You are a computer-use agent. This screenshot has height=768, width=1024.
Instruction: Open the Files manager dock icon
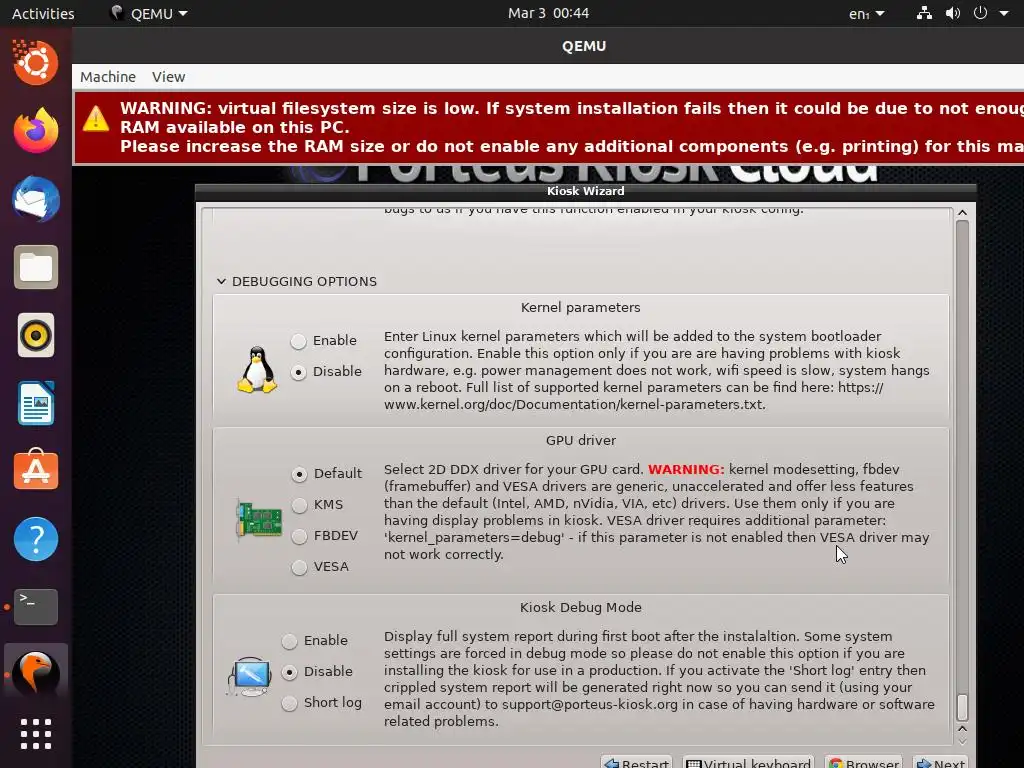(x=36, y=267)
